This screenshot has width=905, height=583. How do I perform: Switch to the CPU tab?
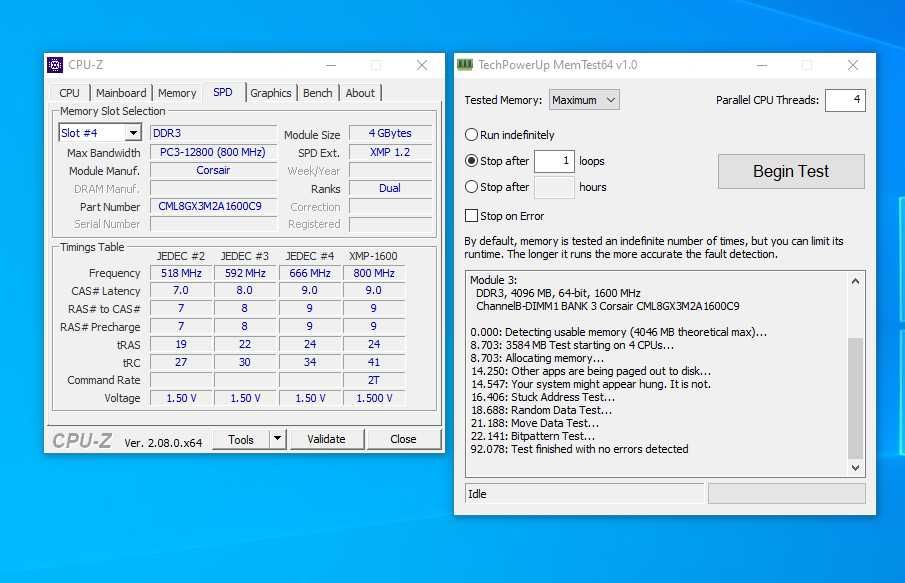point(69,93)
